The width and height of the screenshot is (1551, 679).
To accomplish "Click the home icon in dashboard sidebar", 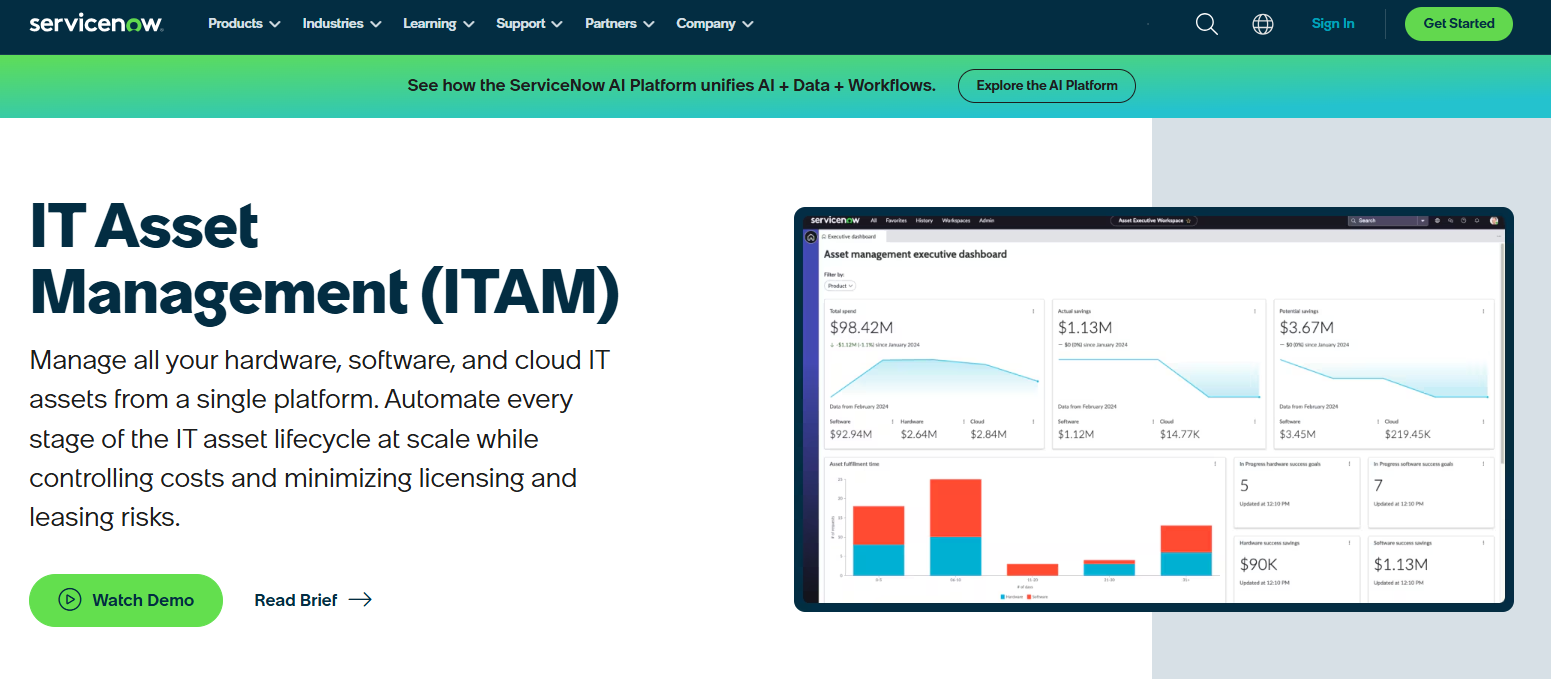I will coord(811,237).
